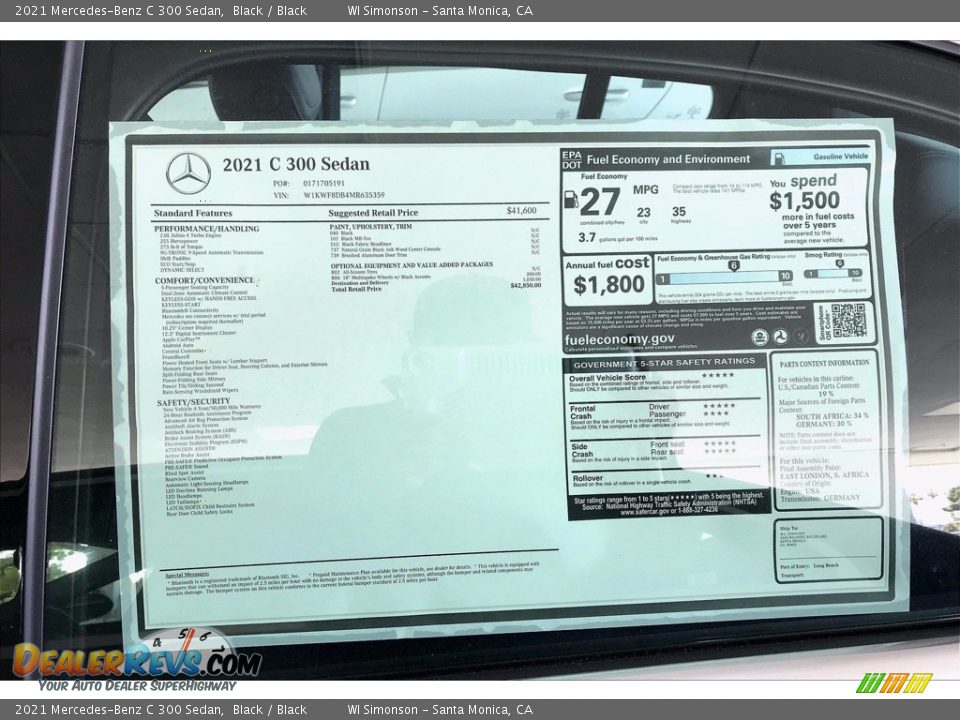Click the "PAINT, UPHOLSTERY, TRIM" heading
This screenshot has width=960, height=720.
[370, 227]
